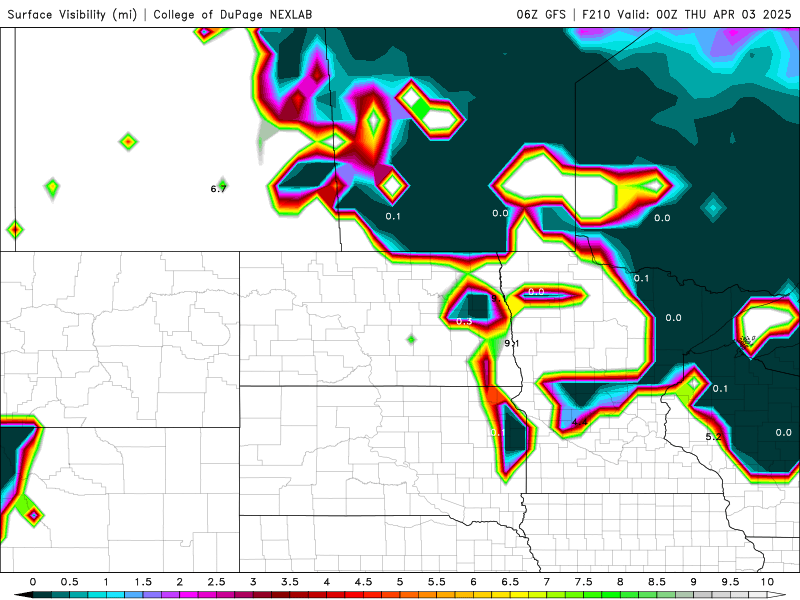800x600 pixels.
Task: Click the "College of DuPage NEXLAB" label
Action: point(233,14)
